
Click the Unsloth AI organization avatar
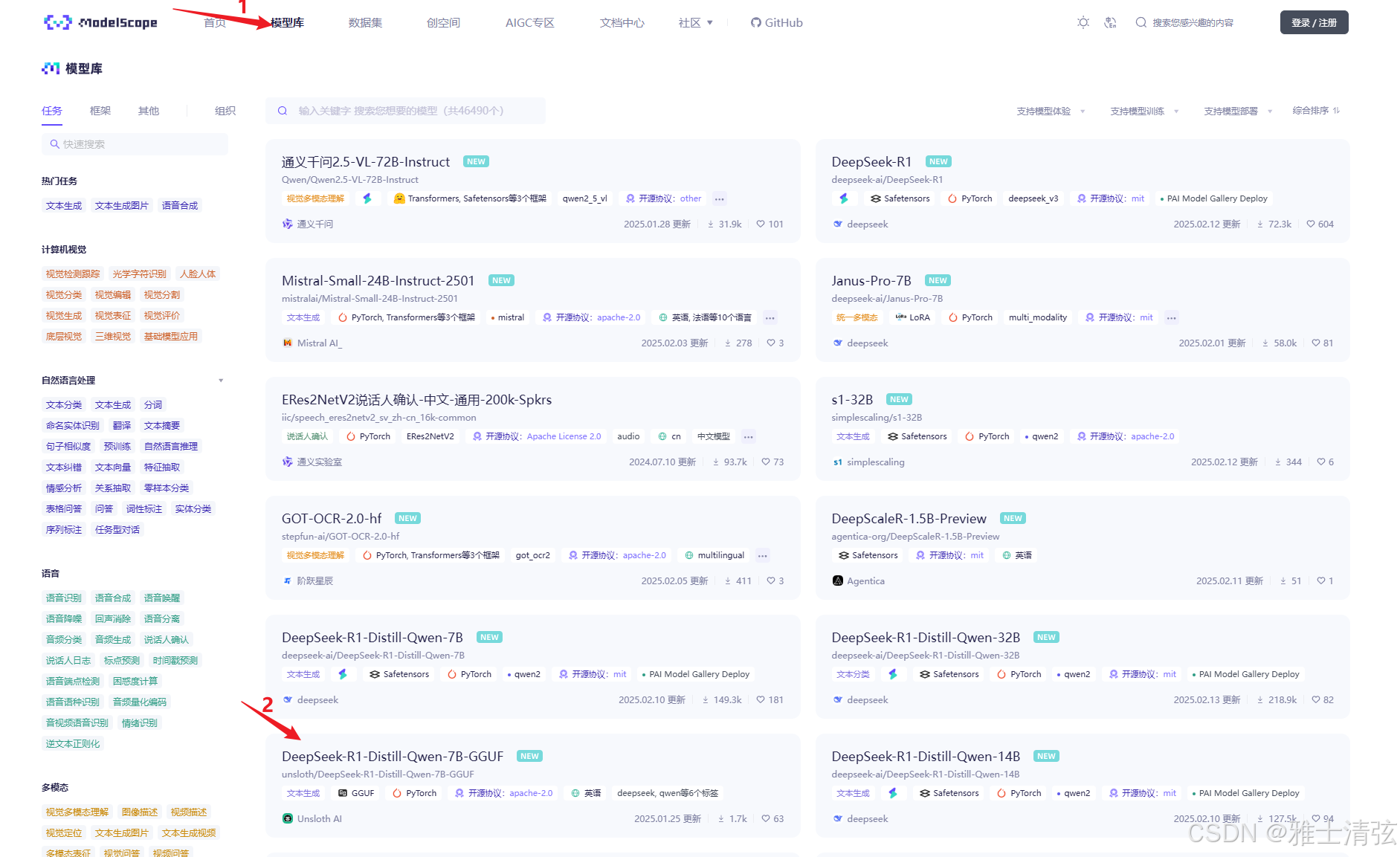(288, 818)
